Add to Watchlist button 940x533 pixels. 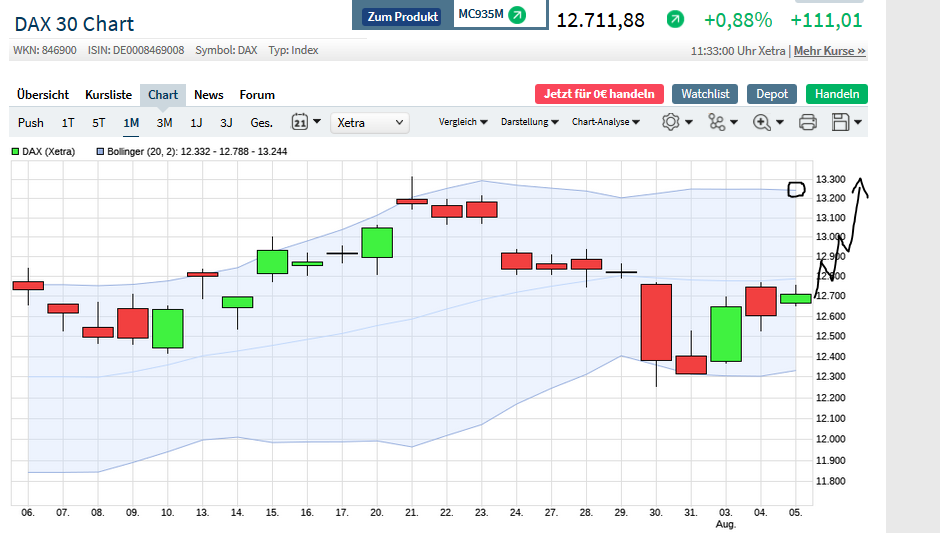[705, 94]
